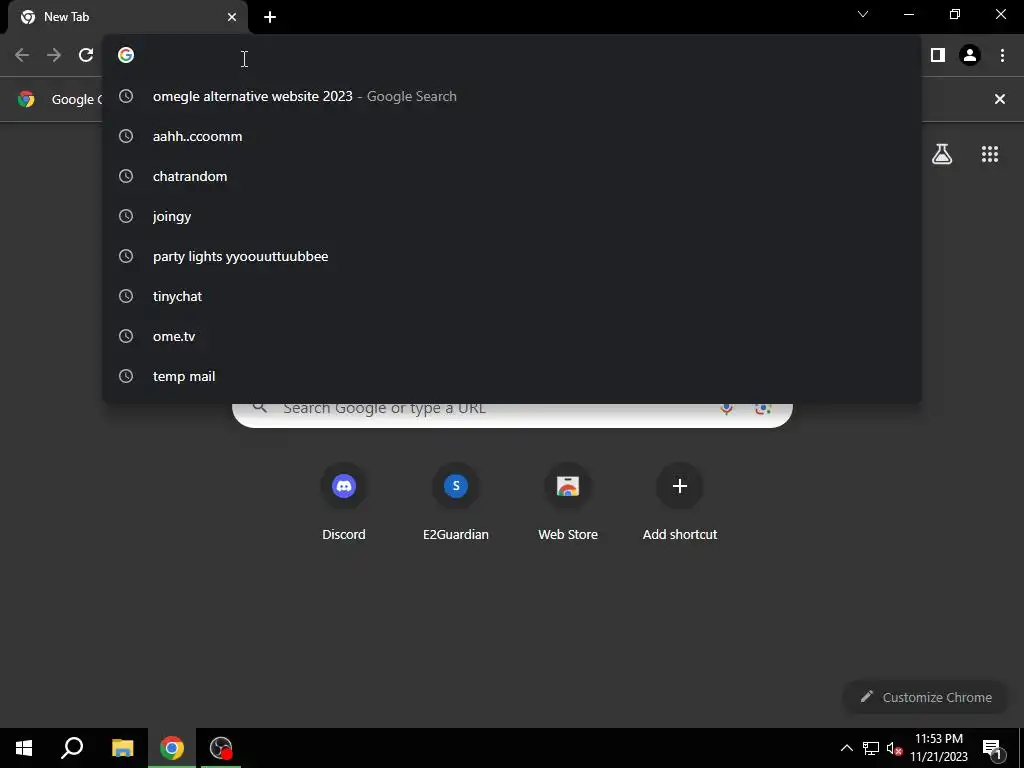Open the OBS Studio taskbar icon
Image resolution: width=1024 pixels, height=768 pixels.
[x=221, y=748]
